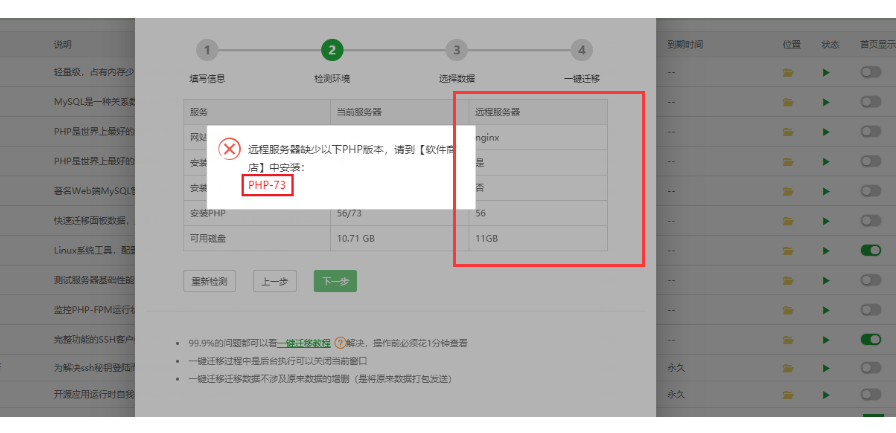Screen dimensions: 896x433
Task: Click the red X error icon in the popup
Action: pos(230,150)
